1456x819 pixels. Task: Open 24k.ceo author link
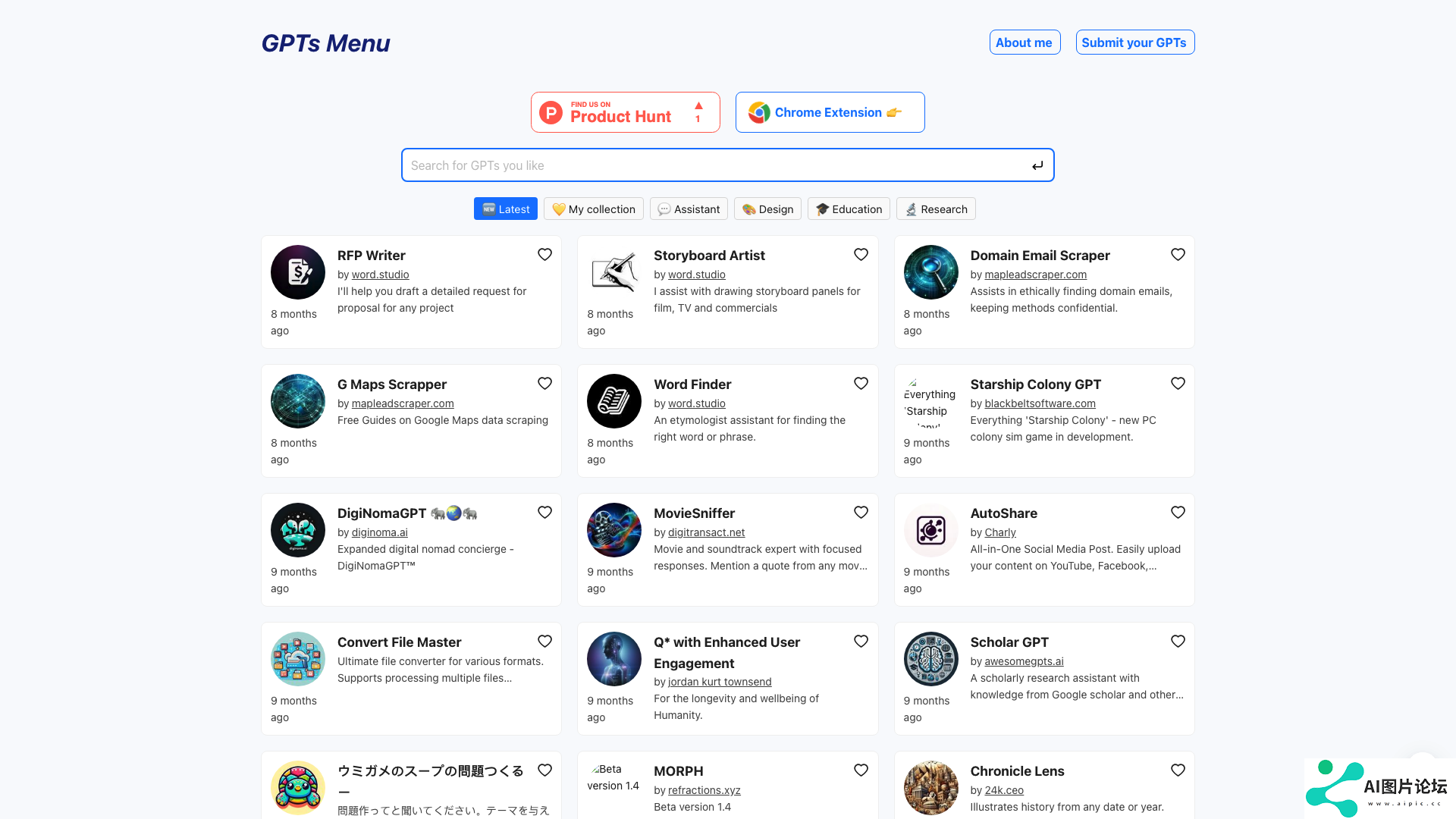click(1003, 790)
